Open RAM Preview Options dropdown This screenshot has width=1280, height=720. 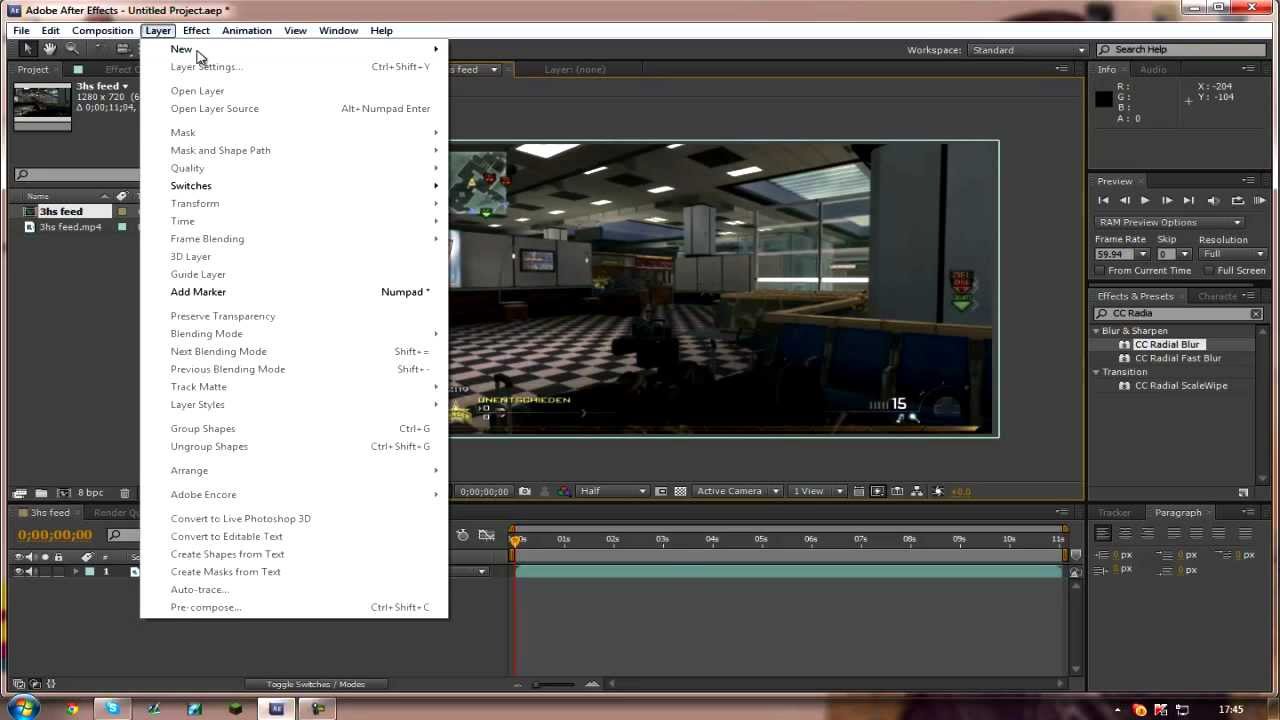(x=1170, y=222)
